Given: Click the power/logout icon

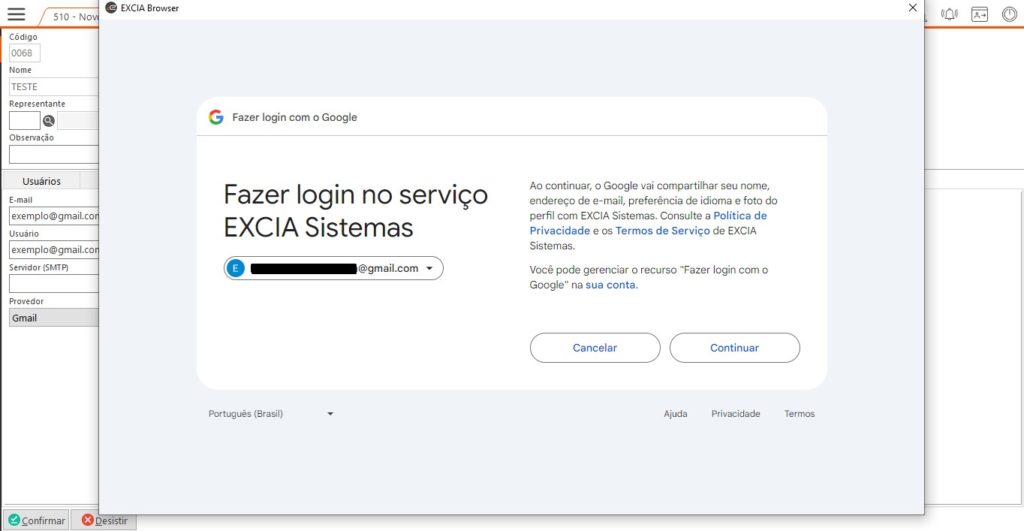Looking at the screenshot, I should coord(1010,14).
